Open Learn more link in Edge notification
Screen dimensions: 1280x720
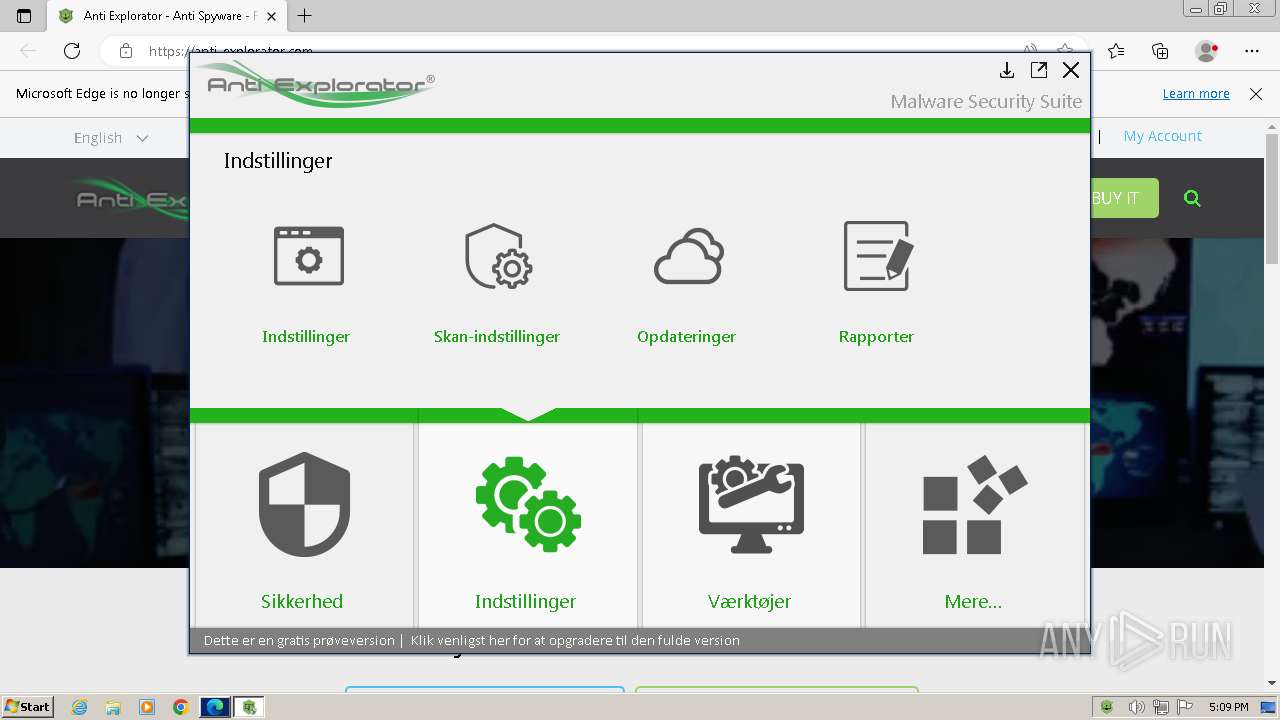[x=1196, y=94]
